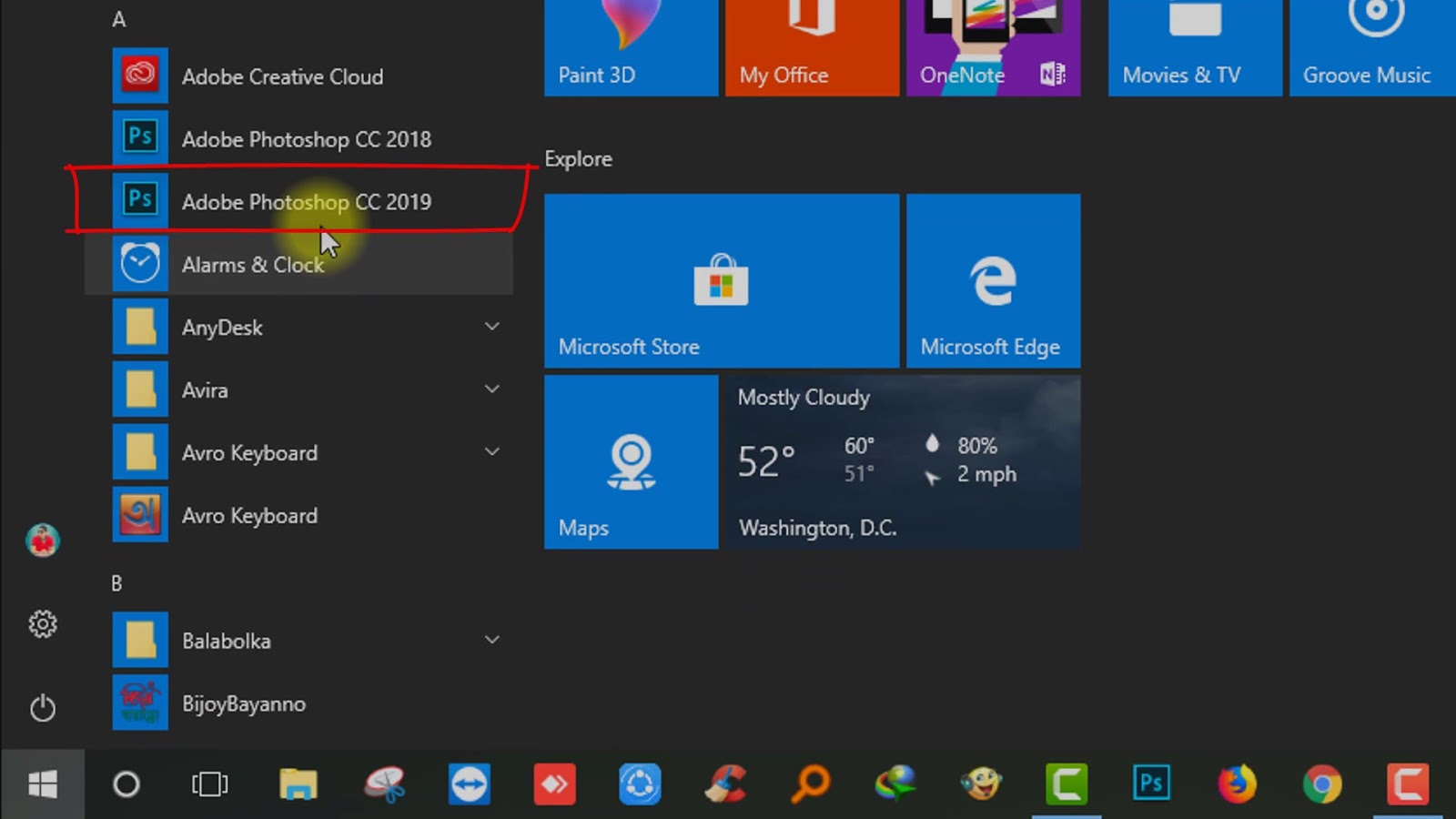Open Adobe Creative Cloud from the app list

tap(298, 76)
